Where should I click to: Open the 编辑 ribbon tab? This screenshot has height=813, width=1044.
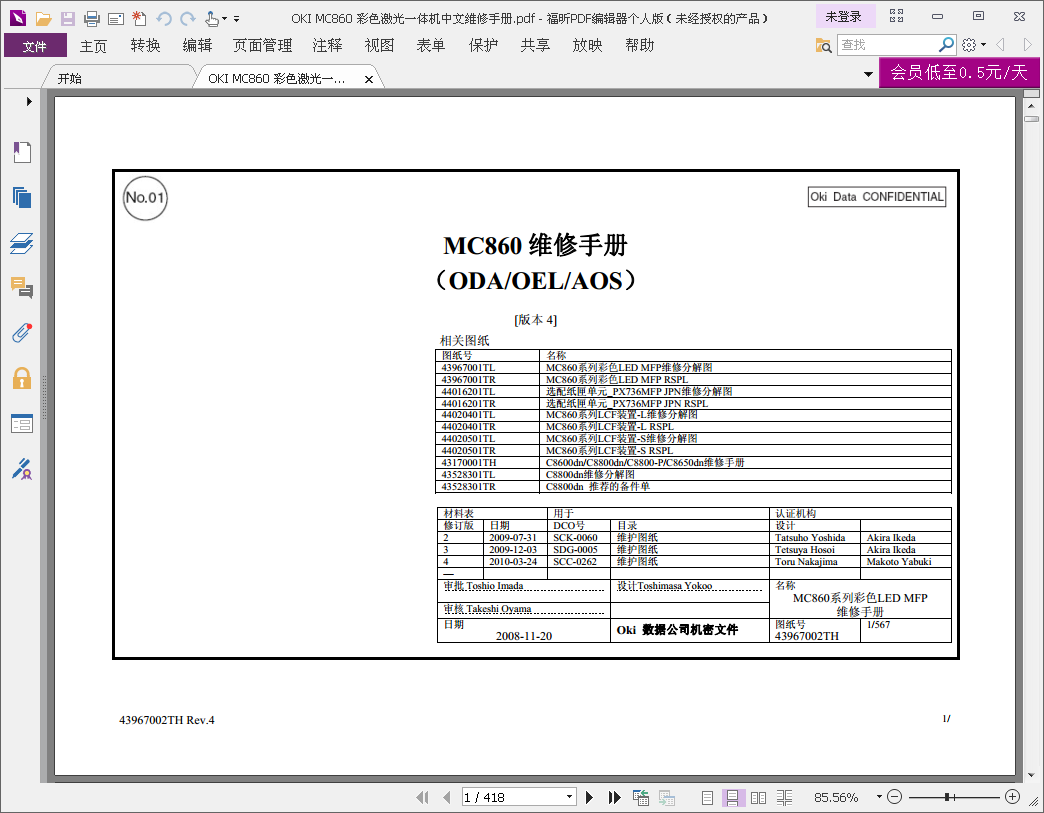click(197, 46)
